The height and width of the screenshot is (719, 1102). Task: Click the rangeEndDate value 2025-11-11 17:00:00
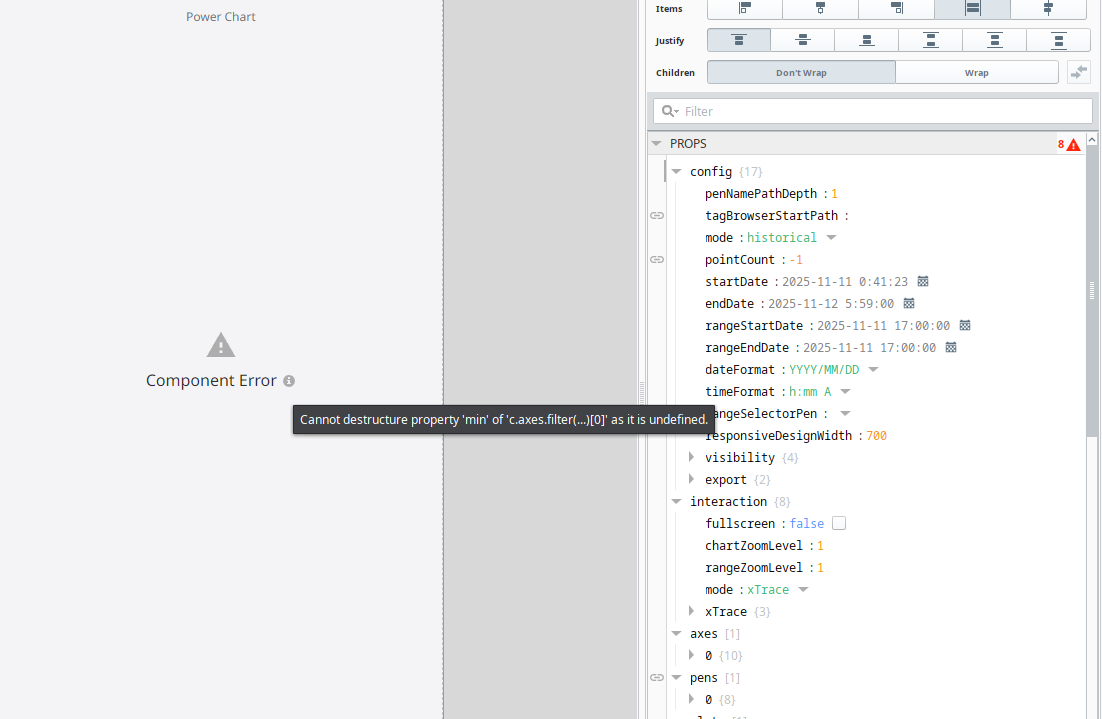pyautogui.click(x=869, y=348)
